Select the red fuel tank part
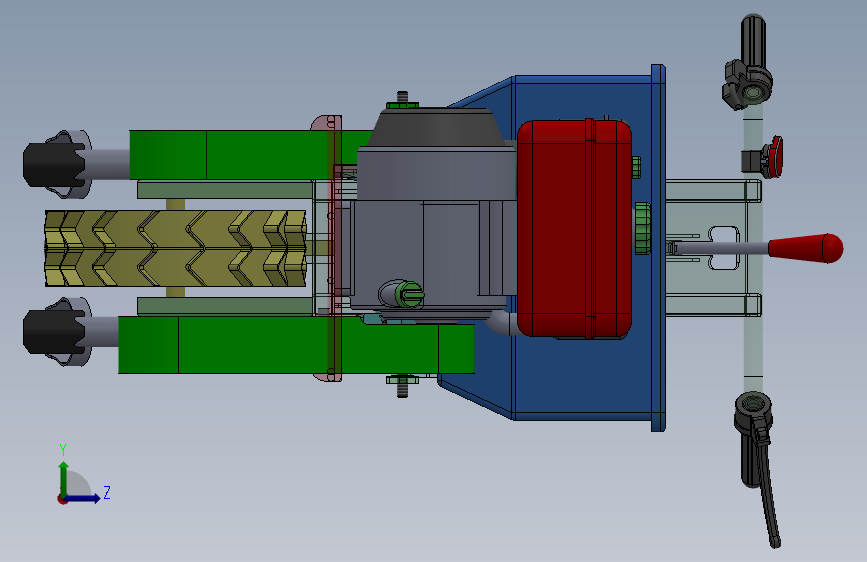 tap(574, 228)
